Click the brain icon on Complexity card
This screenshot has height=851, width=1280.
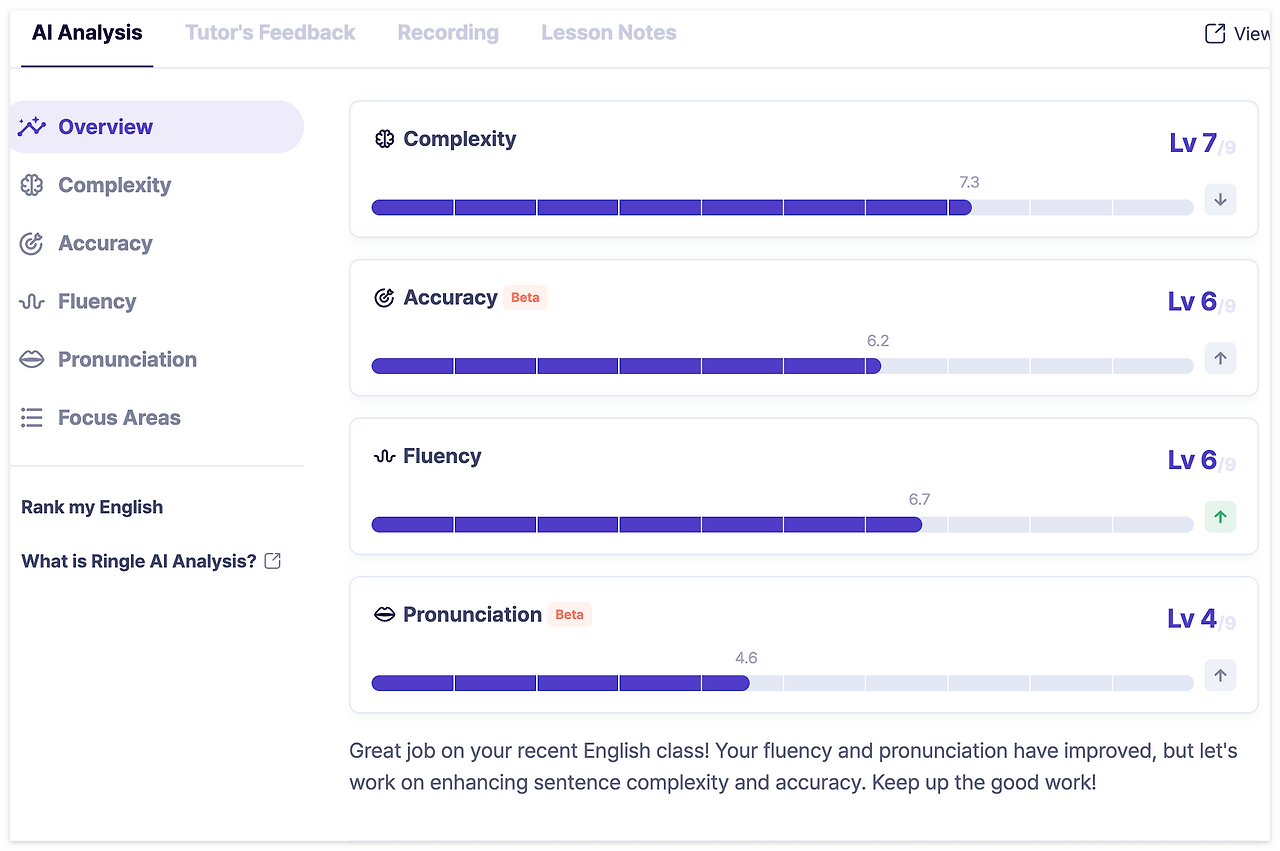[x=384, y=139]
